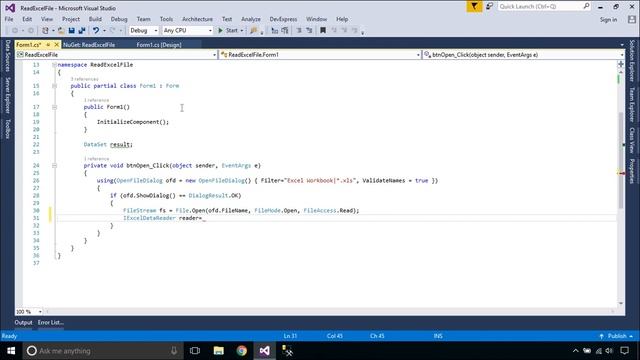Open the Toolbox side panel
640x360 pixels.
point(7,129)
